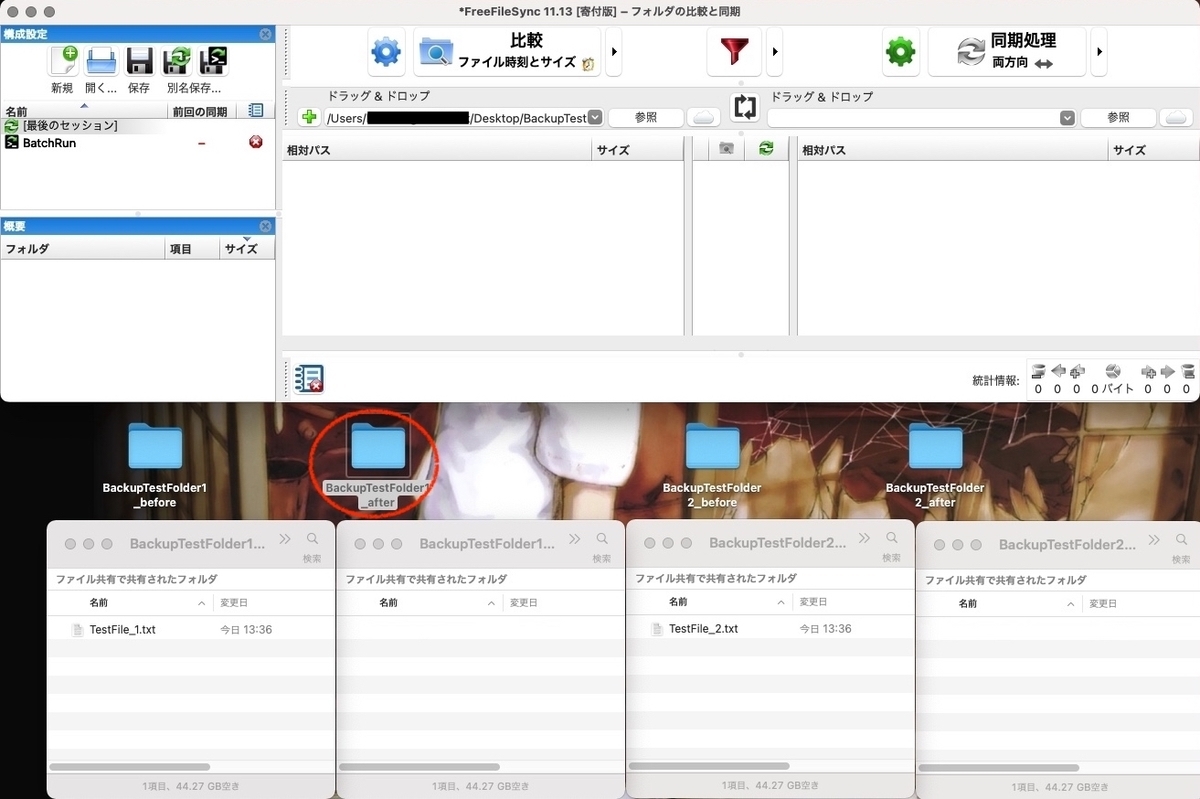
Task: Toggle 名前 sort chevron in TestFile_1.txt window
Action: coord(202,603)
